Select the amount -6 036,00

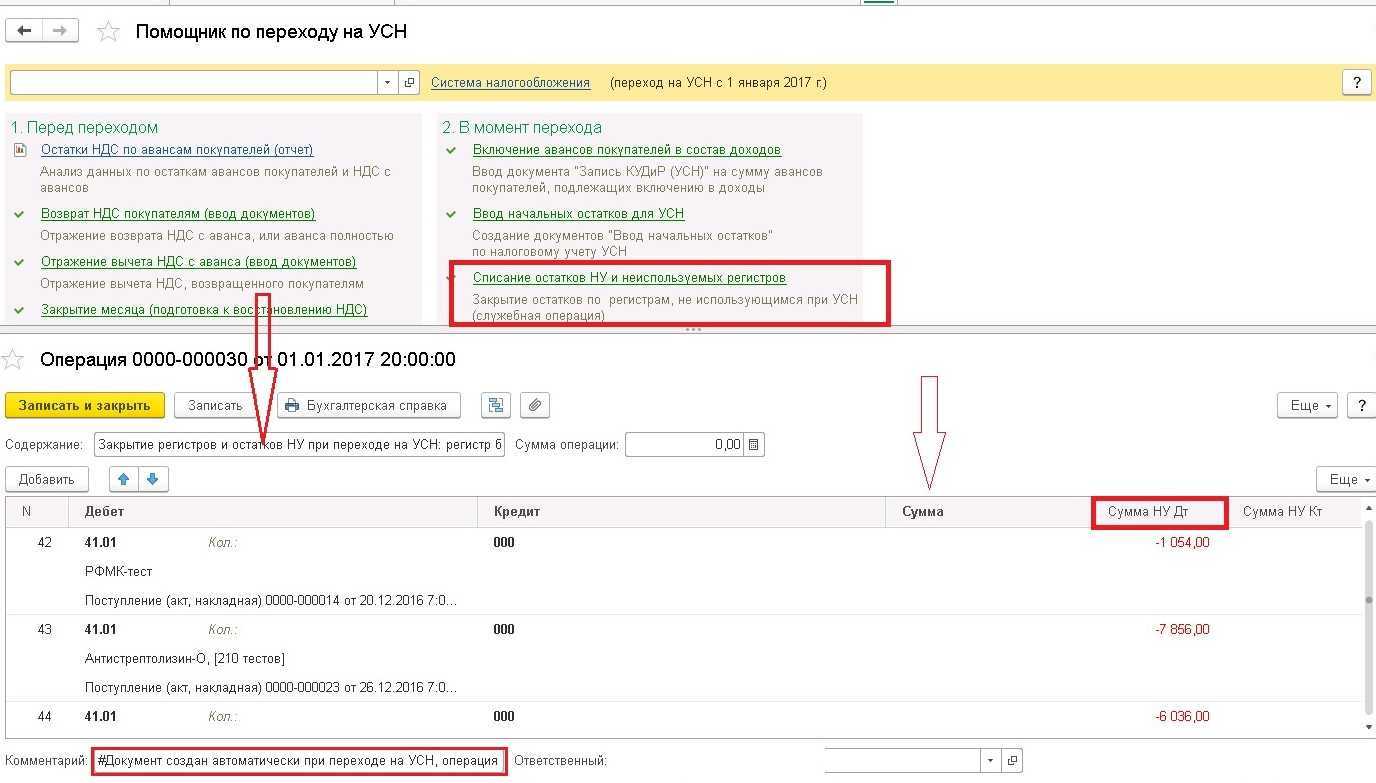point(1182,717)
